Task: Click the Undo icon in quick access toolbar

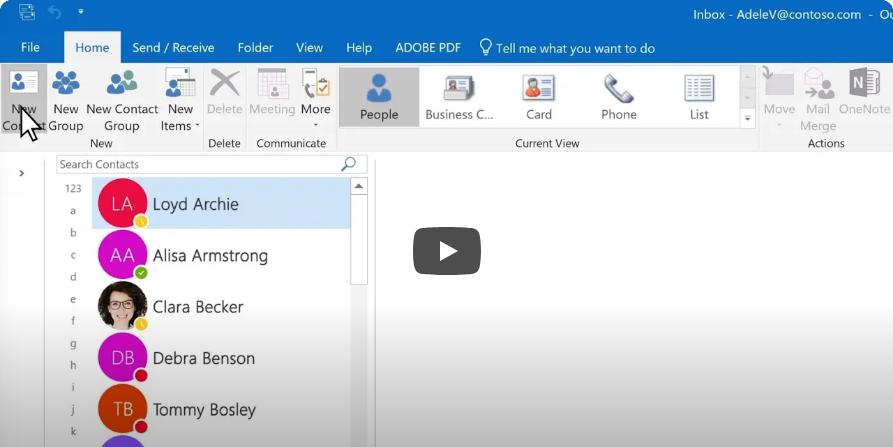Action: 55,12
